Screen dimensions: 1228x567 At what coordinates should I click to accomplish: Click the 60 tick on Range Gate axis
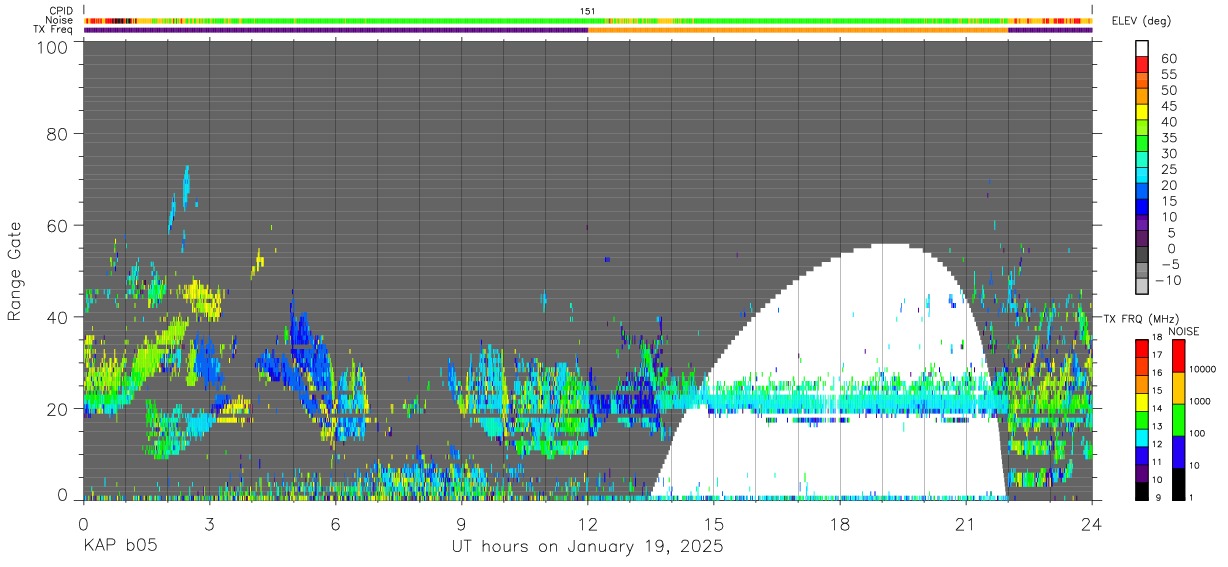click(59, 225)
